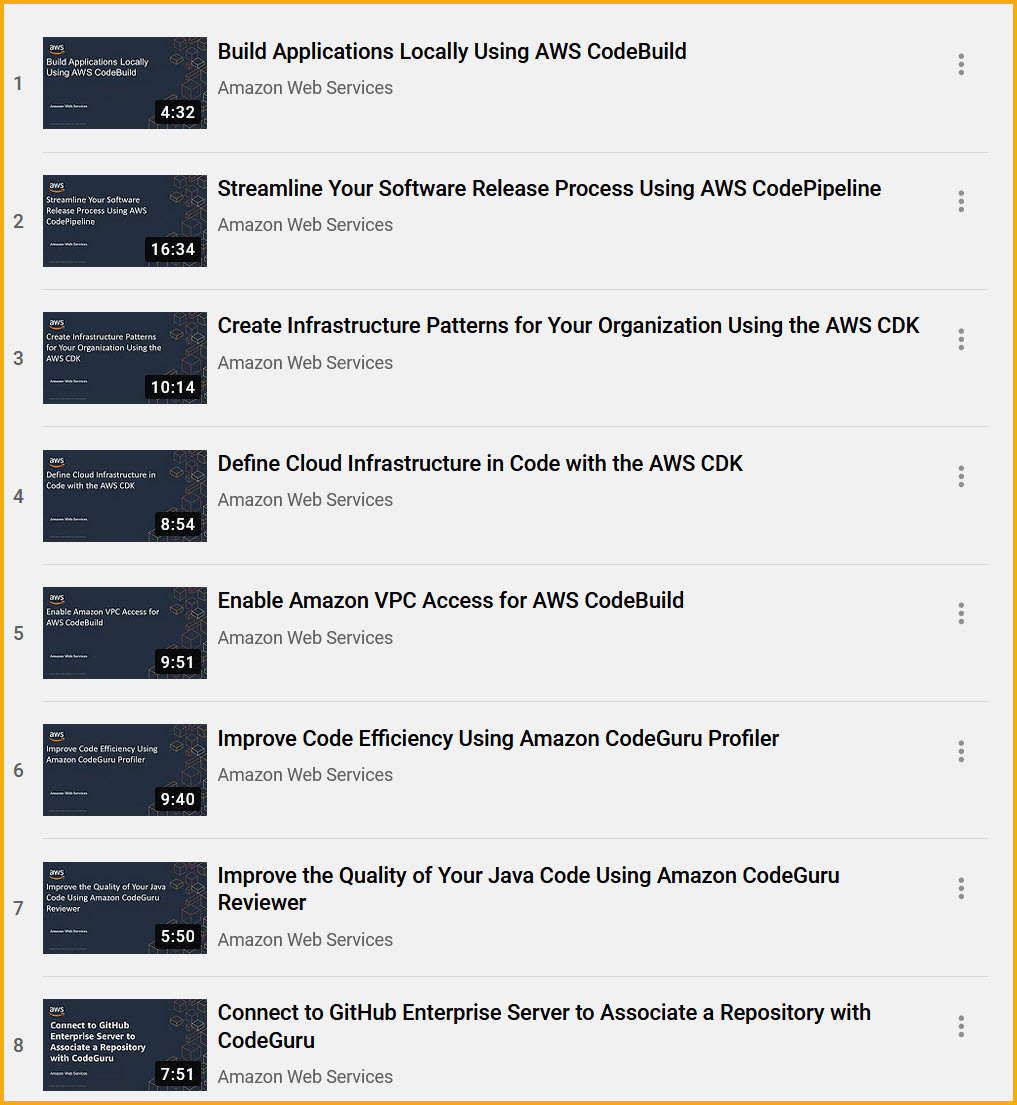
Task: Visit Amazon Web Services channel under CodePipeline video
Action: coord(305,225)
